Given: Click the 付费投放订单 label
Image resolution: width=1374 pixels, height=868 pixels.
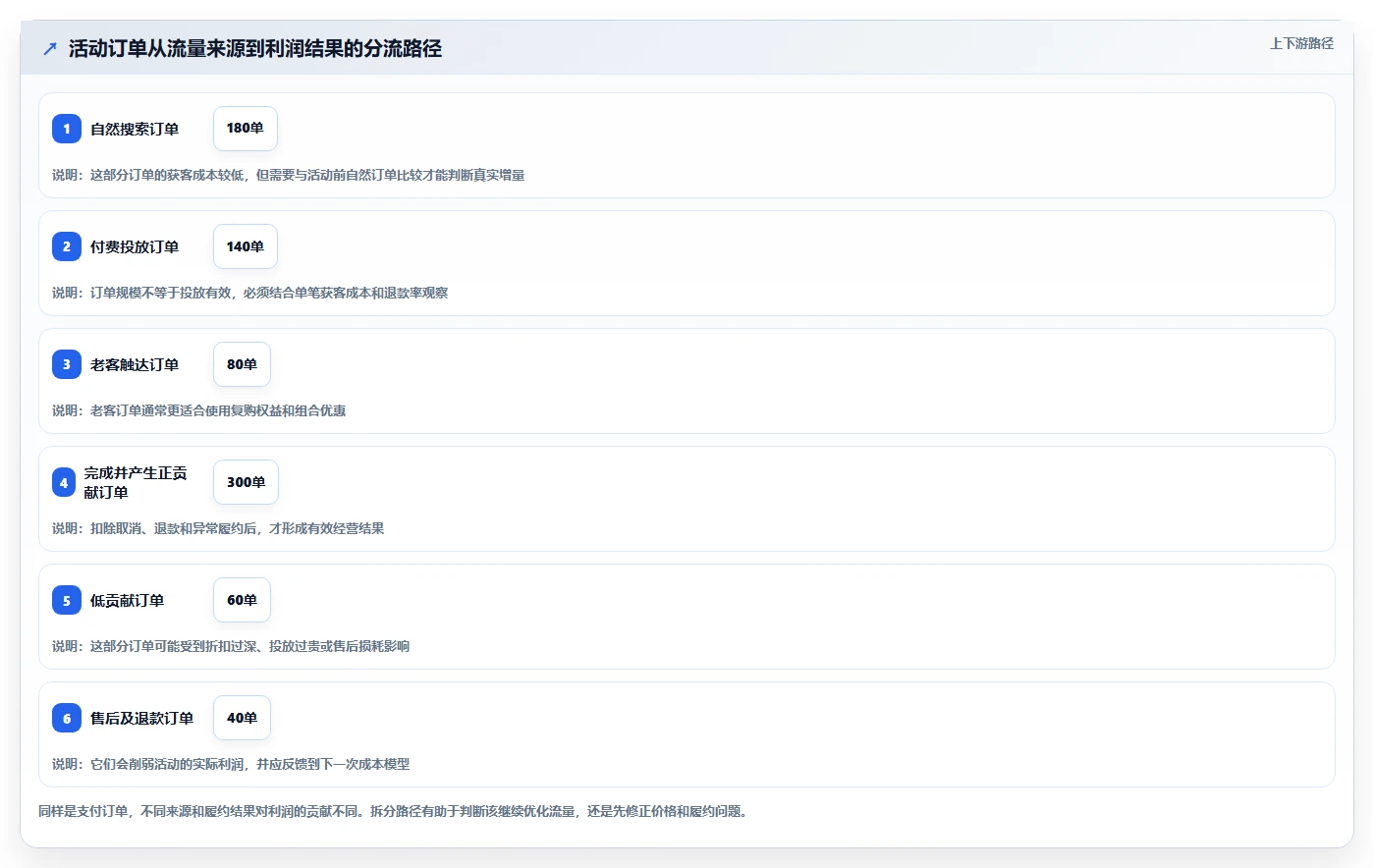Looking at the screenshot, I should [135, 246].
